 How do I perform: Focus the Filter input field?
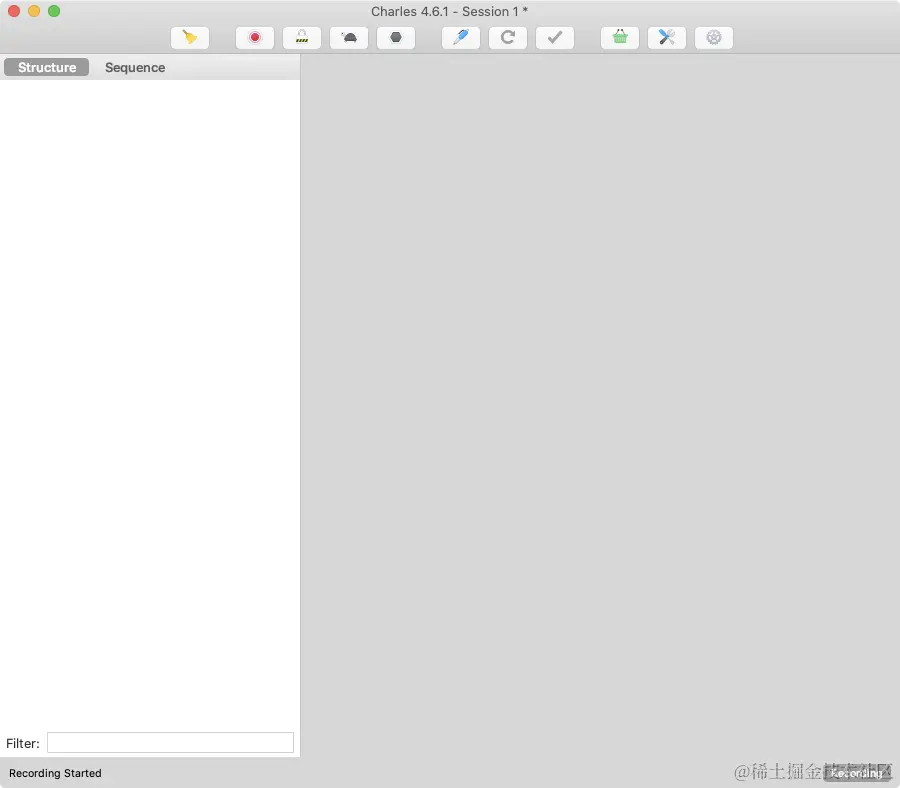pyautogui.click(x=170, y=743)
